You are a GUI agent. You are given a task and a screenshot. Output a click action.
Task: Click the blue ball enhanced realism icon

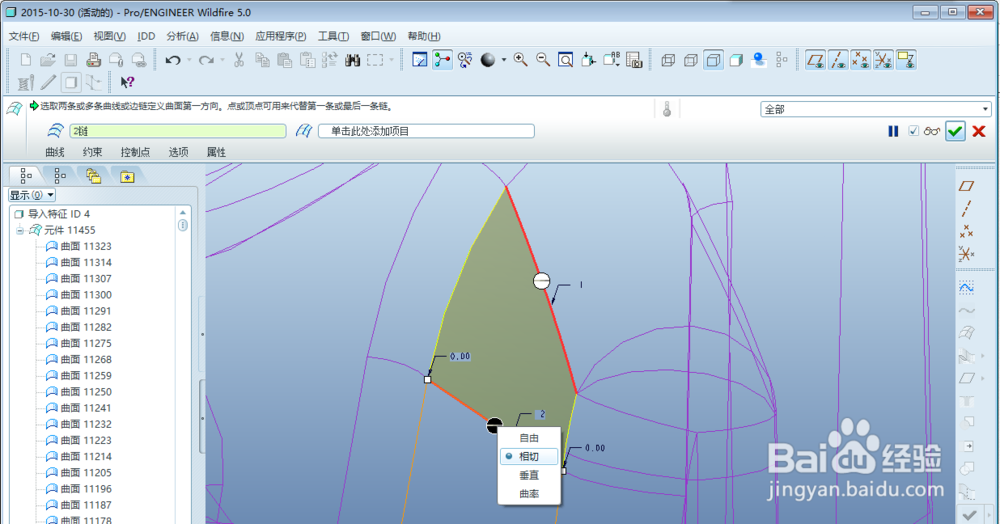(759, 60)
